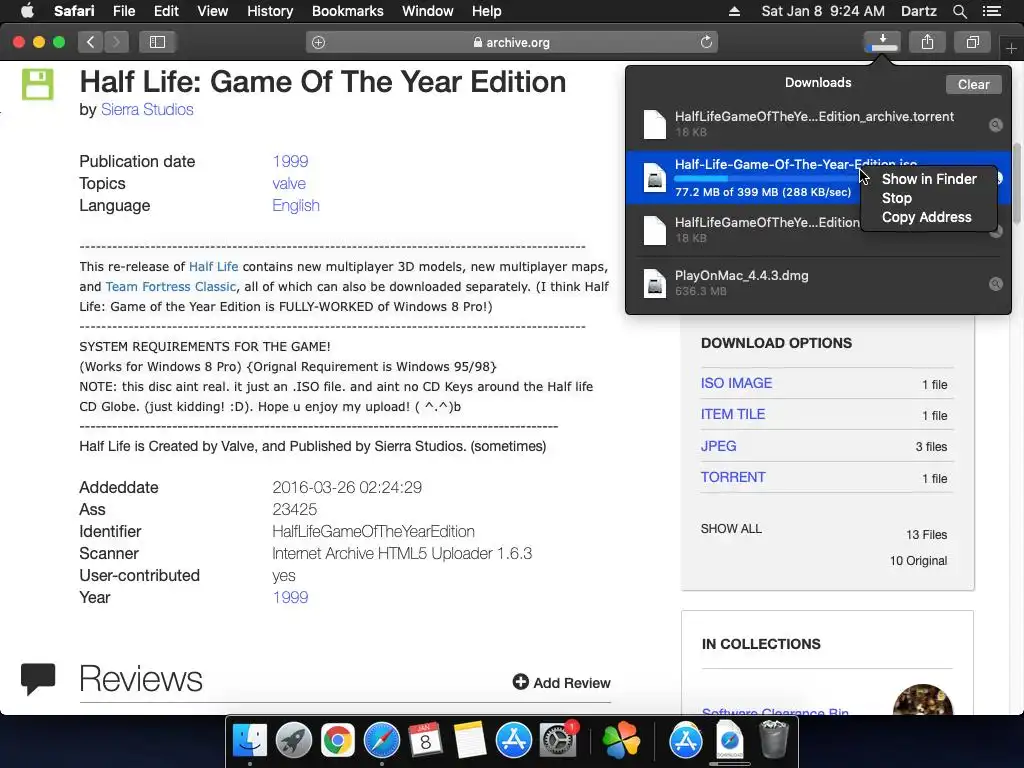Viewport: 1024px width, 768px height.
Task: Open the Team Fortress Classic link
Action: (x=170, y=286)
